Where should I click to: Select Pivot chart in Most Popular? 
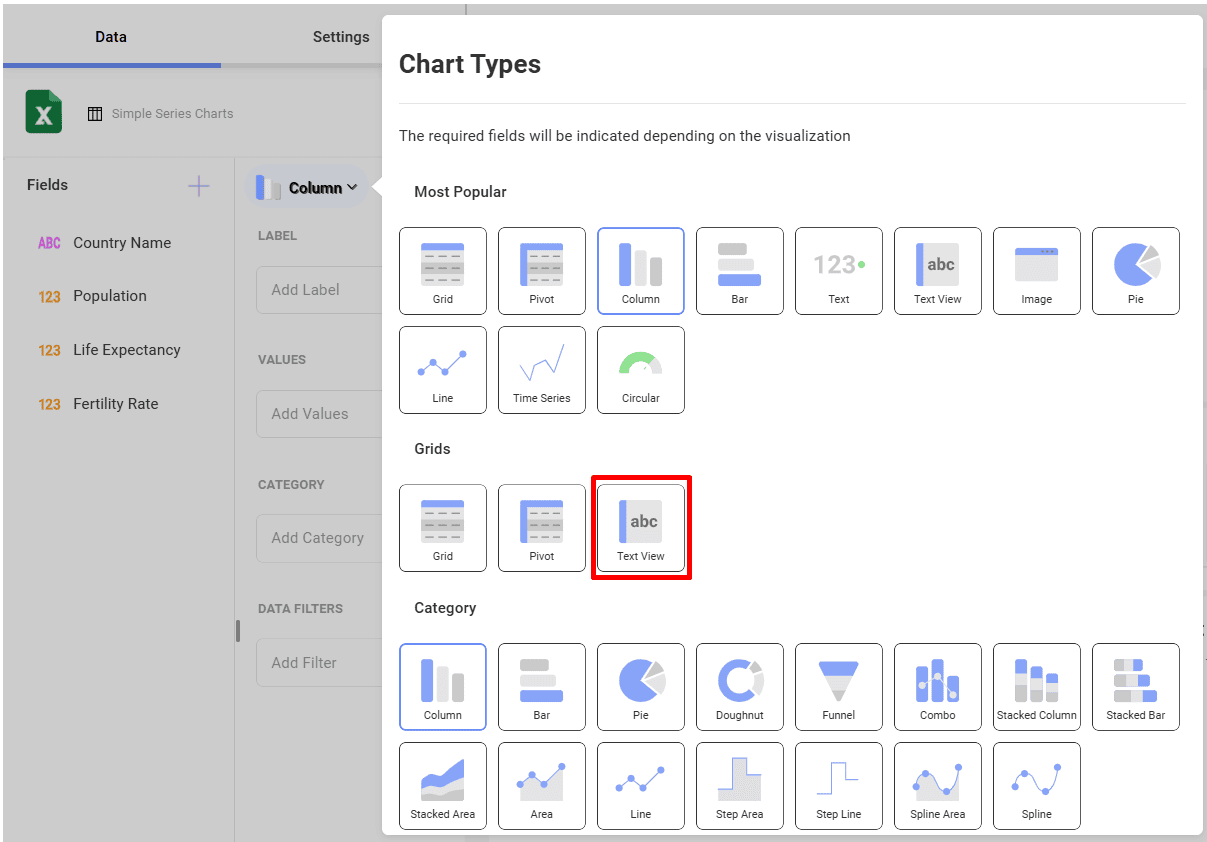(x=542, y=271)
